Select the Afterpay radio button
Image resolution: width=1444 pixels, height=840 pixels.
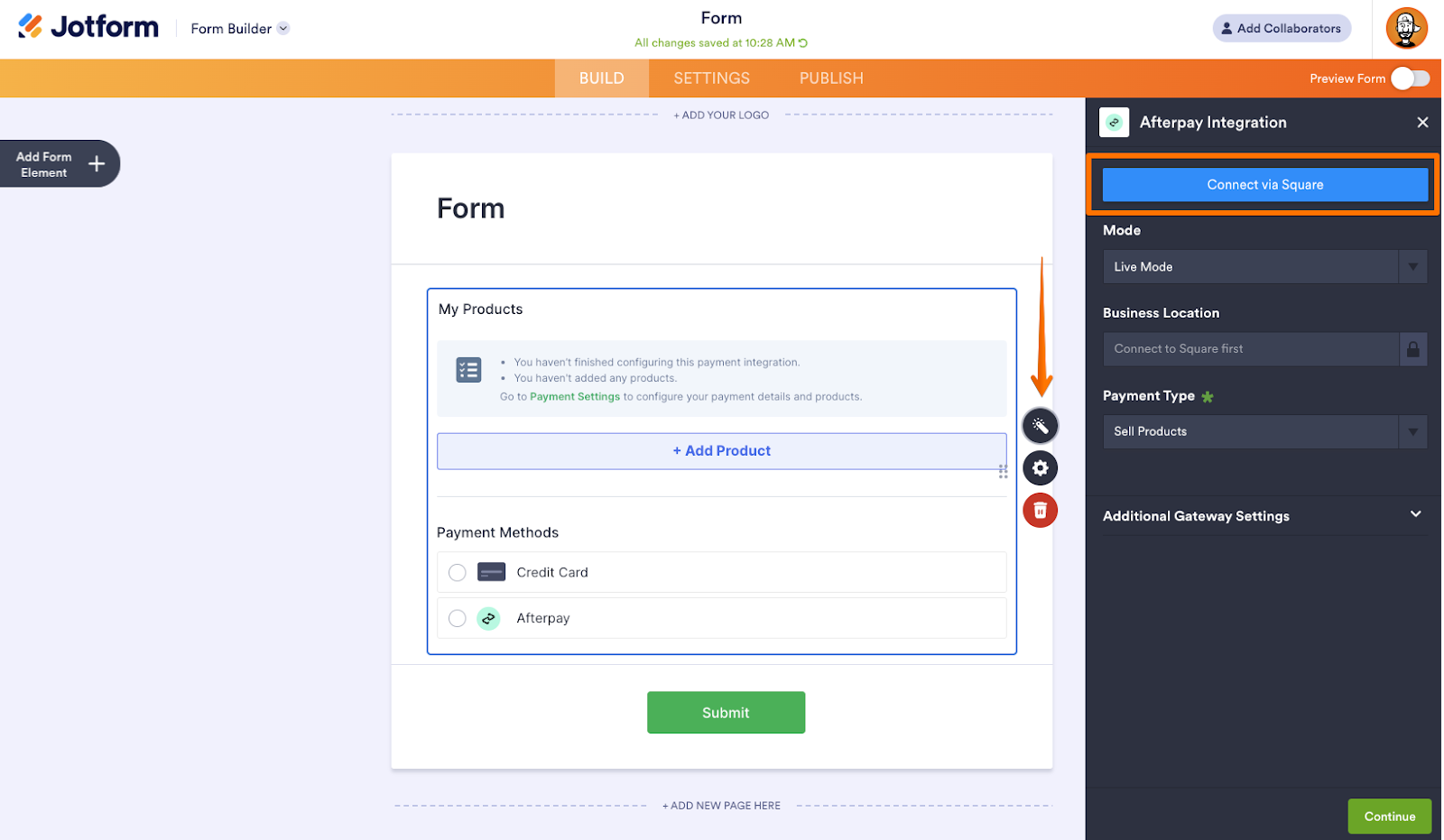[x=458, y=619]
